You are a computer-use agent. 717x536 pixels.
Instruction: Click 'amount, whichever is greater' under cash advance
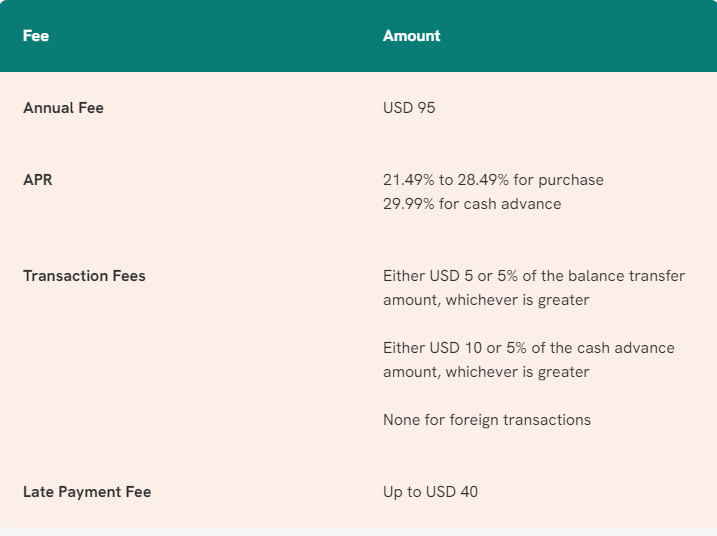pos(486,372)
